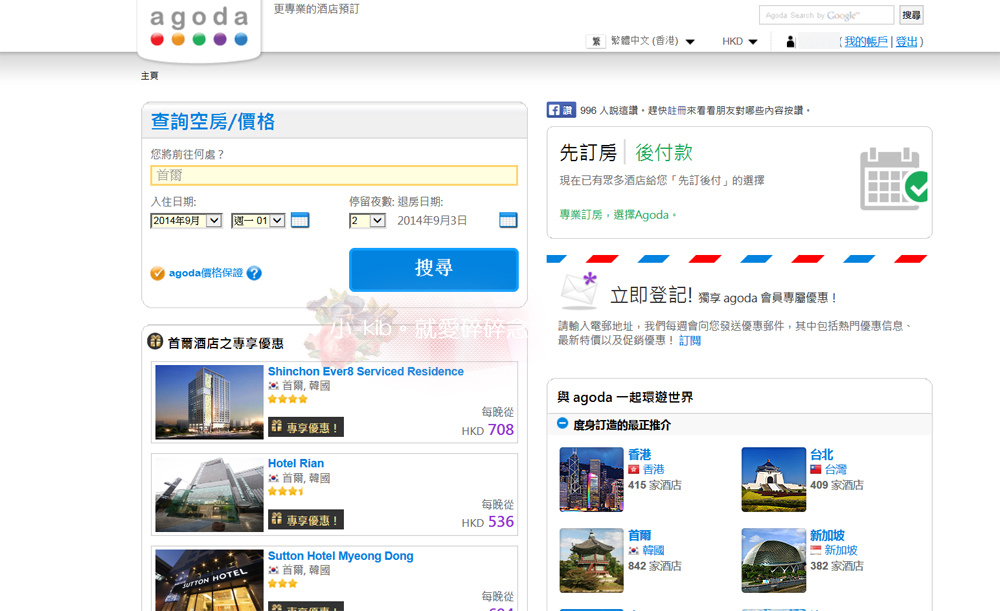Click the 首爾 destination title link
1000x611 pixels.
tap(640, 535)
